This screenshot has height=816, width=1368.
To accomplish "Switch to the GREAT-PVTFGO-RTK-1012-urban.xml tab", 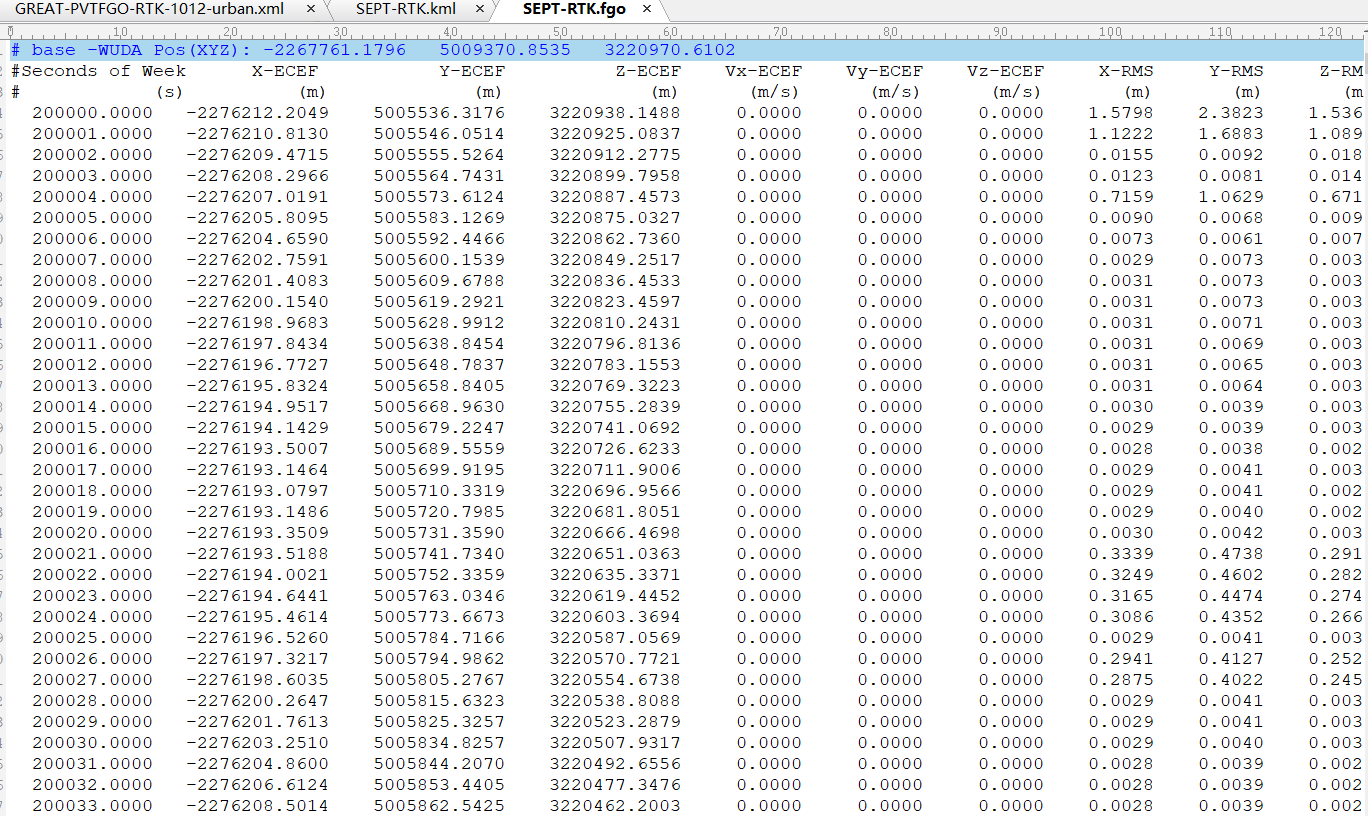I will (x=149, y=9).
